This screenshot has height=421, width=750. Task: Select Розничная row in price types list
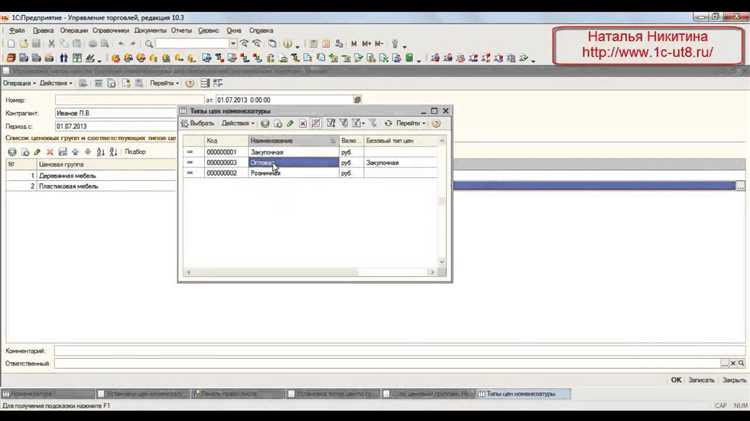(x=310, y=173)
